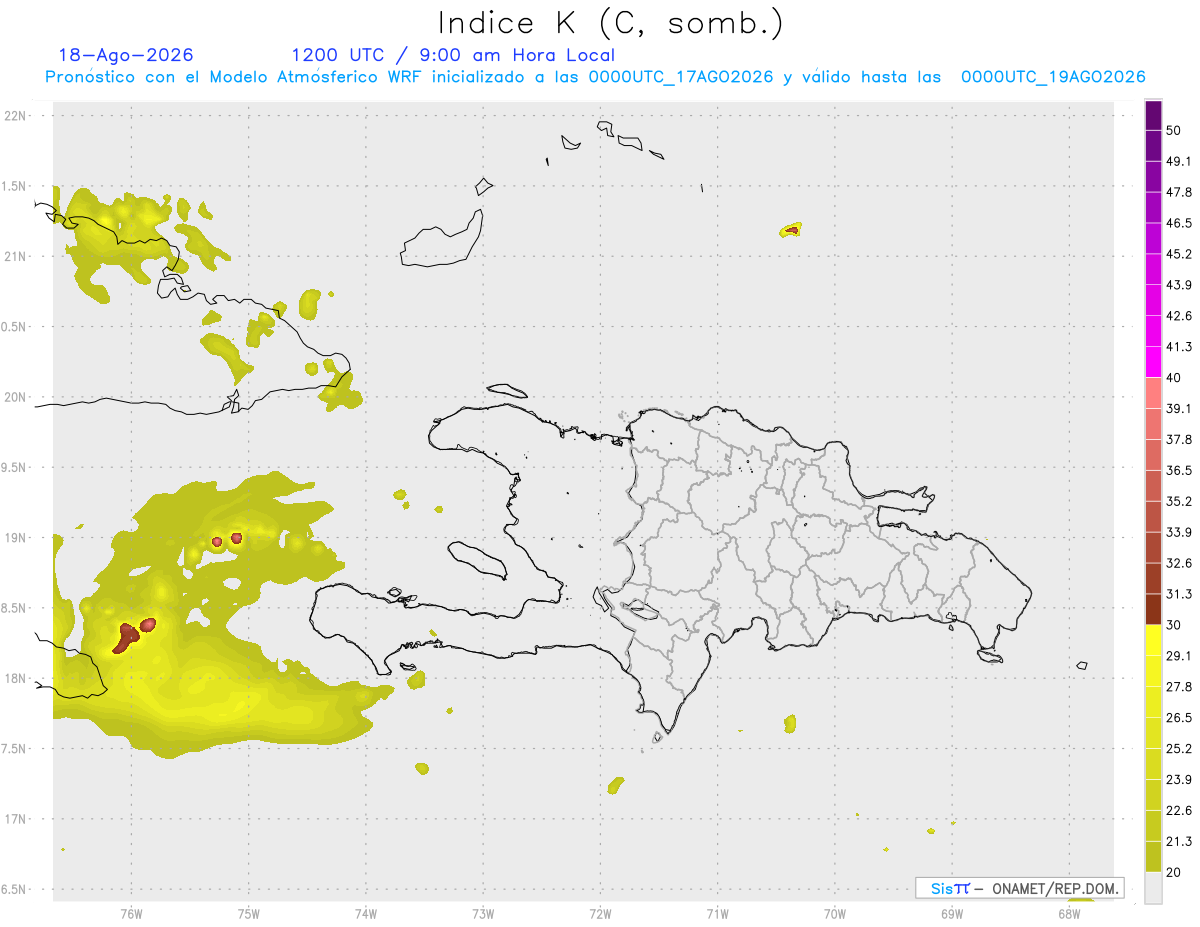
Task: Click the legend value "33.9"
Action: [1179, 532]
